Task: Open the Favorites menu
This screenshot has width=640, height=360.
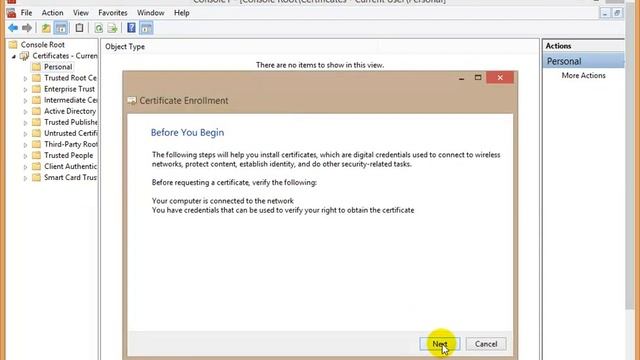Action: pos(113,13)
